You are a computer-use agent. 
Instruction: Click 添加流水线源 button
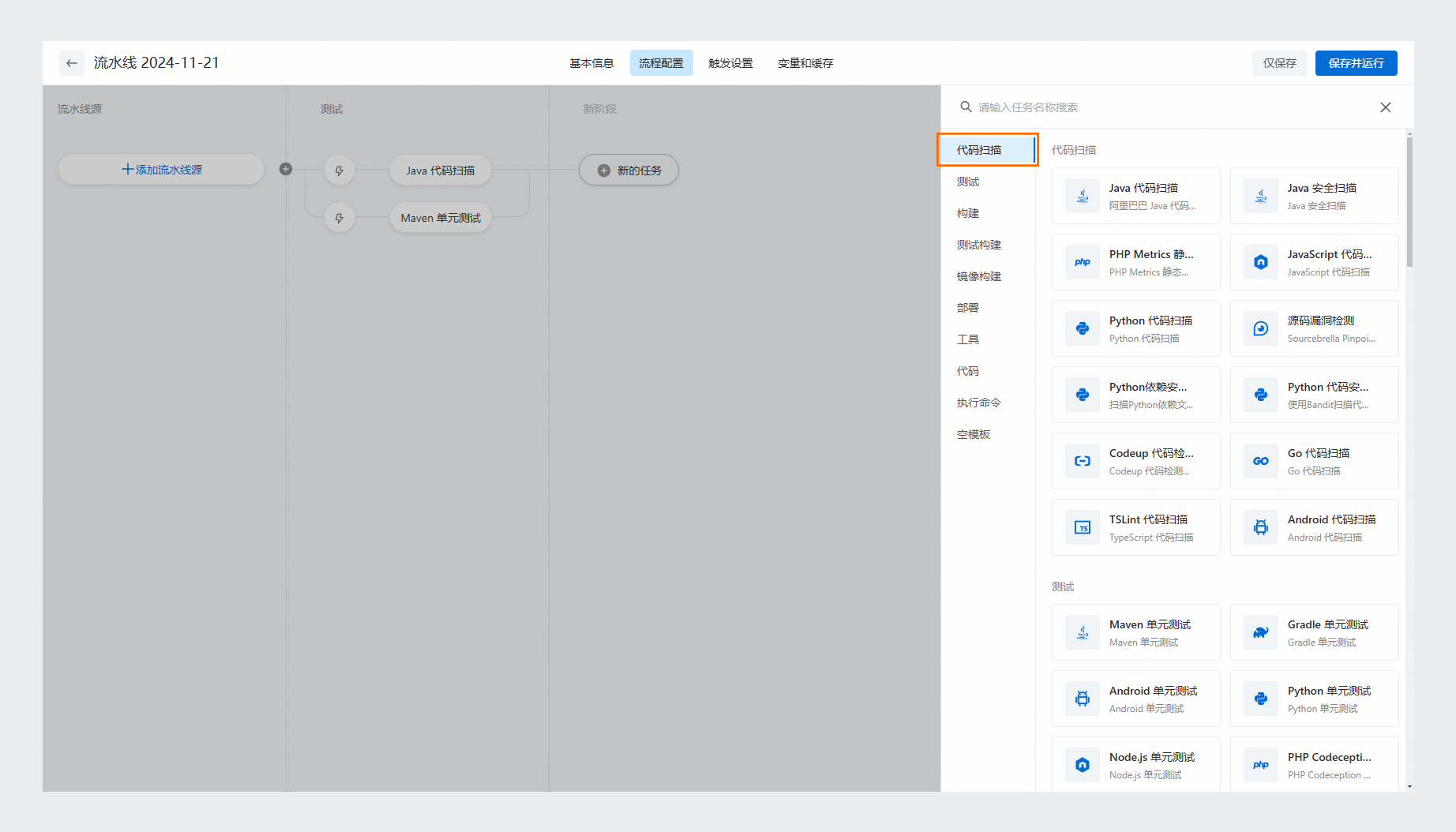pos(161,170)
